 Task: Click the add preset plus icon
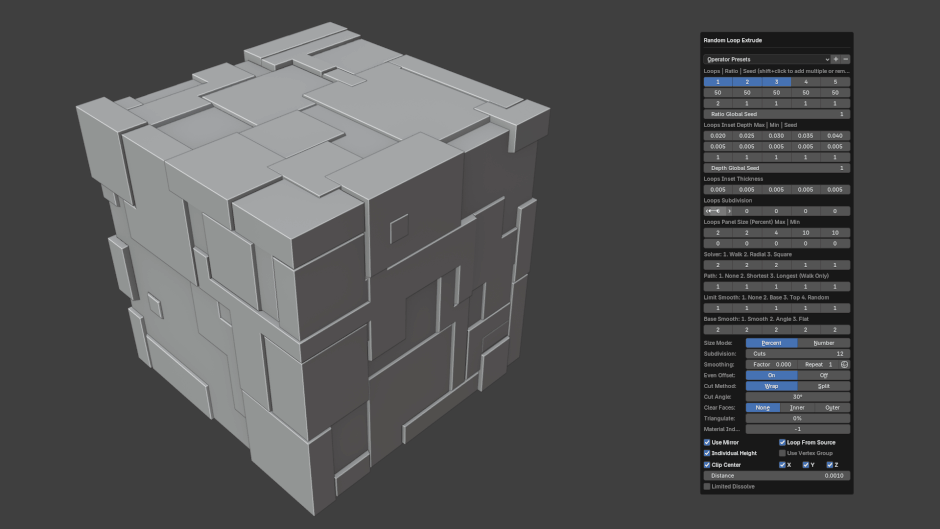pyautogui.click(x=836, y=59)
